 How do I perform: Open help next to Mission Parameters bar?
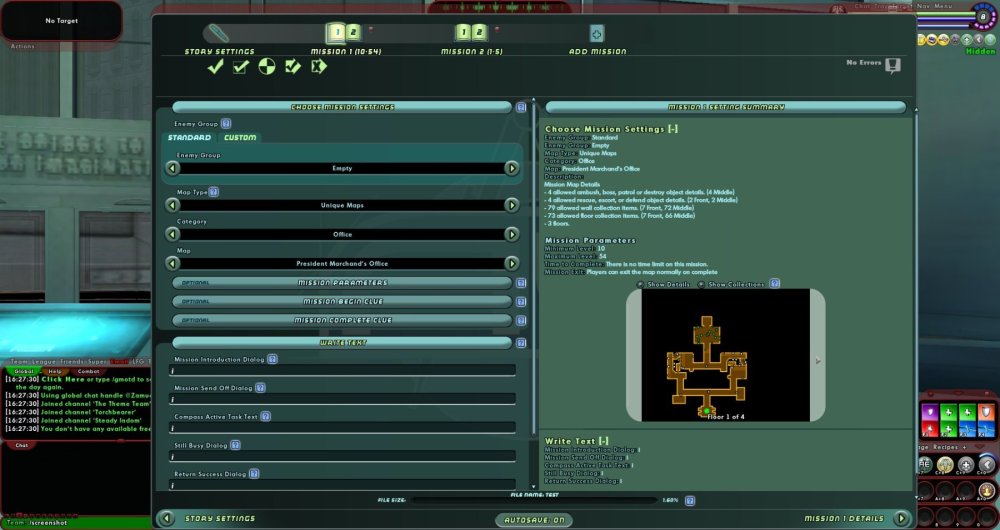(x=521, y=283)
